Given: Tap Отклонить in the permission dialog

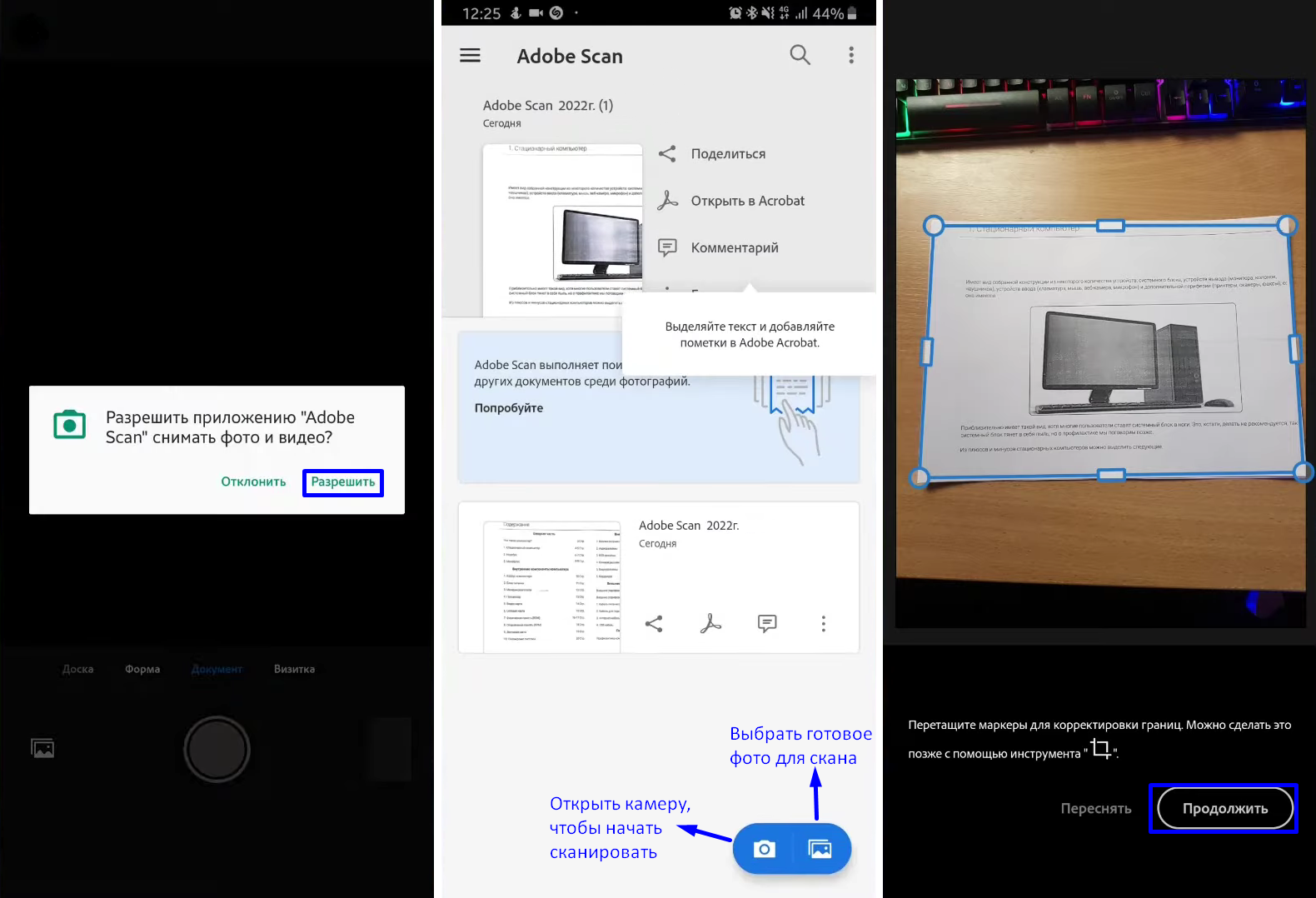Looking at the screenshot, I should pyautogui.click(x=253, y=482).
